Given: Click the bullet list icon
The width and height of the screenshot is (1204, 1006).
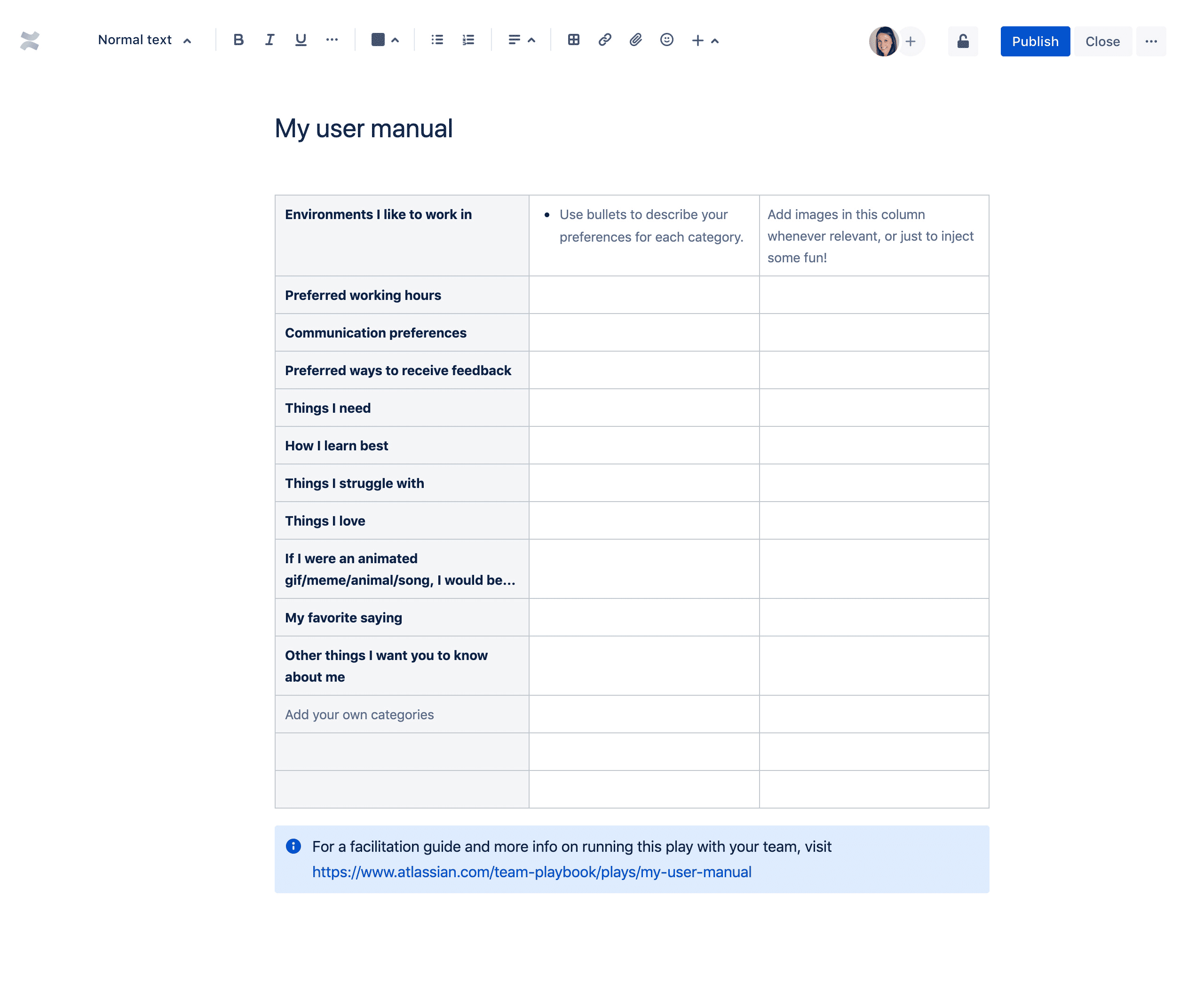Looking at the screenshot, I should (437, 40).
